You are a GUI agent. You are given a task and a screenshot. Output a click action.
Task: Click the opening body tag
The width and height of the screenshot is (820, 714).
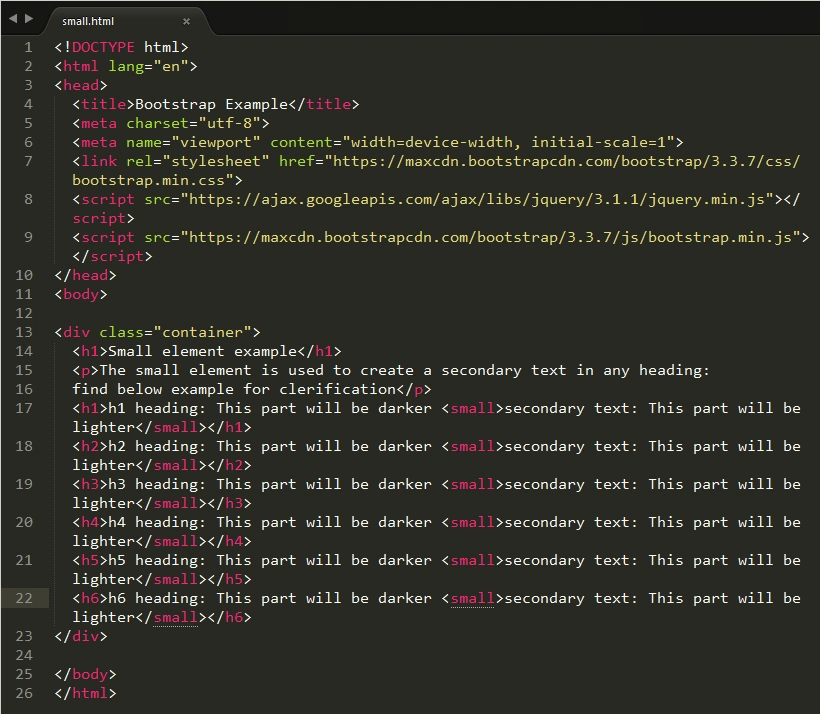click(81, 294)
